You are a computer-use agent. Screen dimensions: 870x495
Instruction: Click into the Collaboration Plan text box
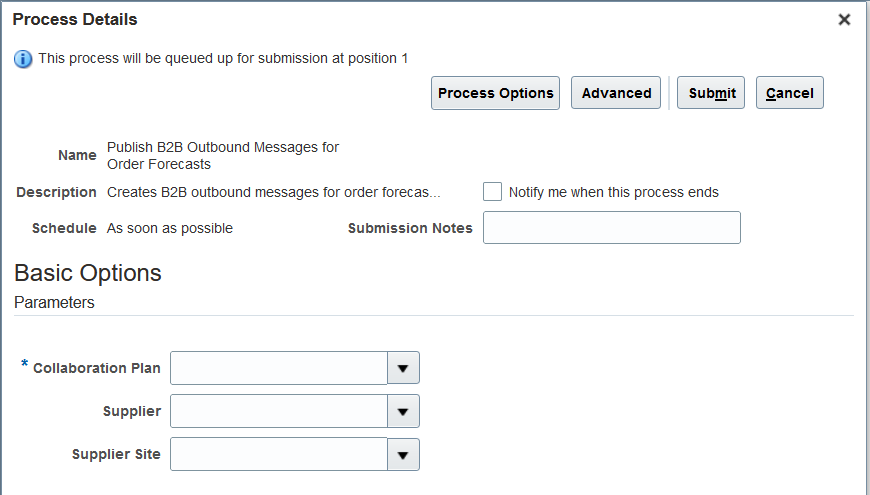click(279, 368)
